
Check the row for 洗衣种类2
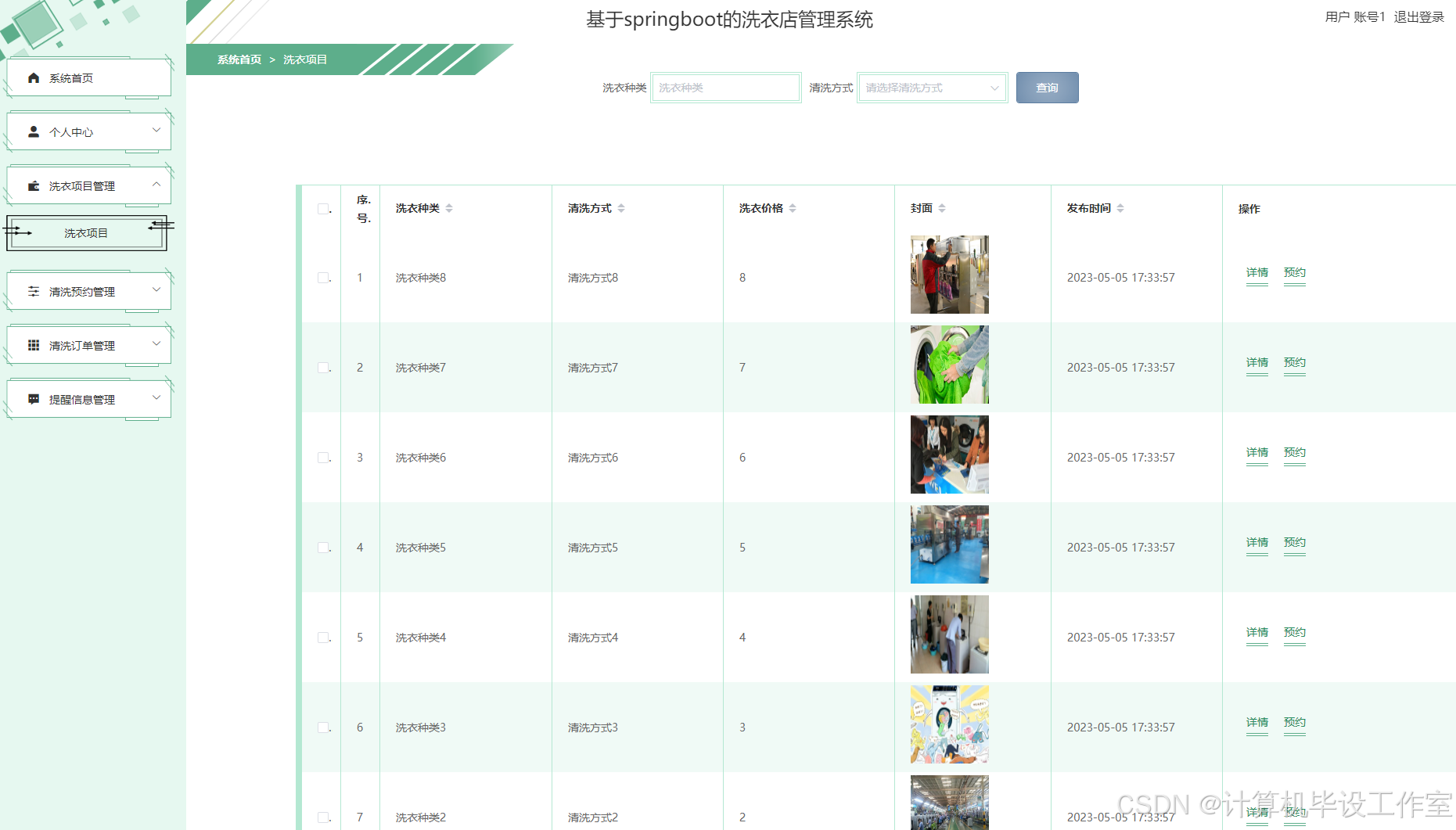point(323,817)
